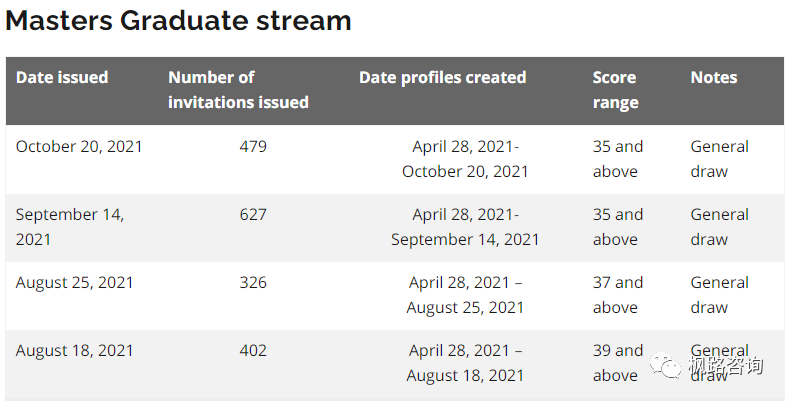The image size is (789, 401).
Task: Click the 402 invitations value
Action: tap(253, 350)
